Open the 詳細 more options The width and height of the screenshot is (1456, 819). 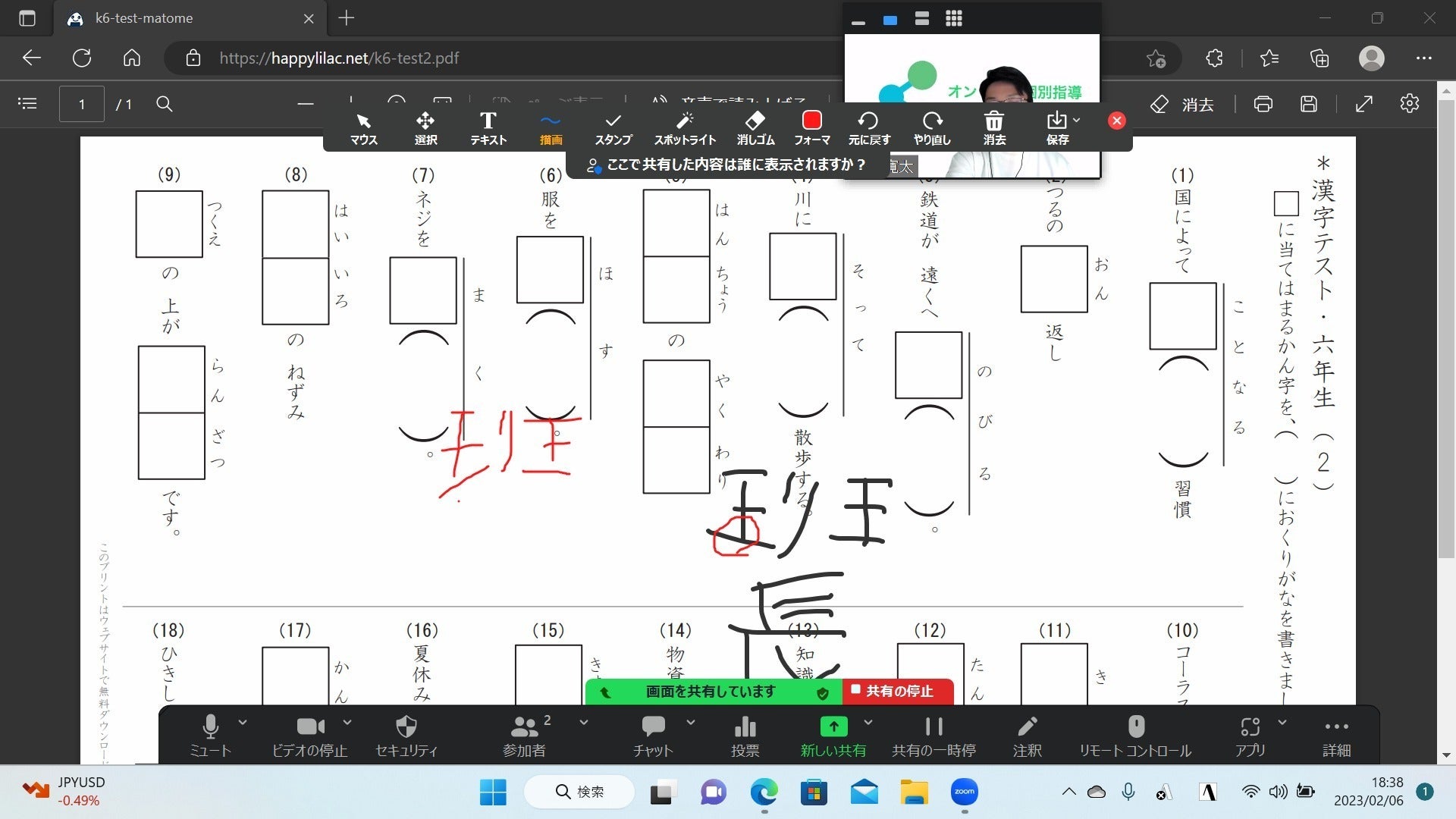[1336, 736]
